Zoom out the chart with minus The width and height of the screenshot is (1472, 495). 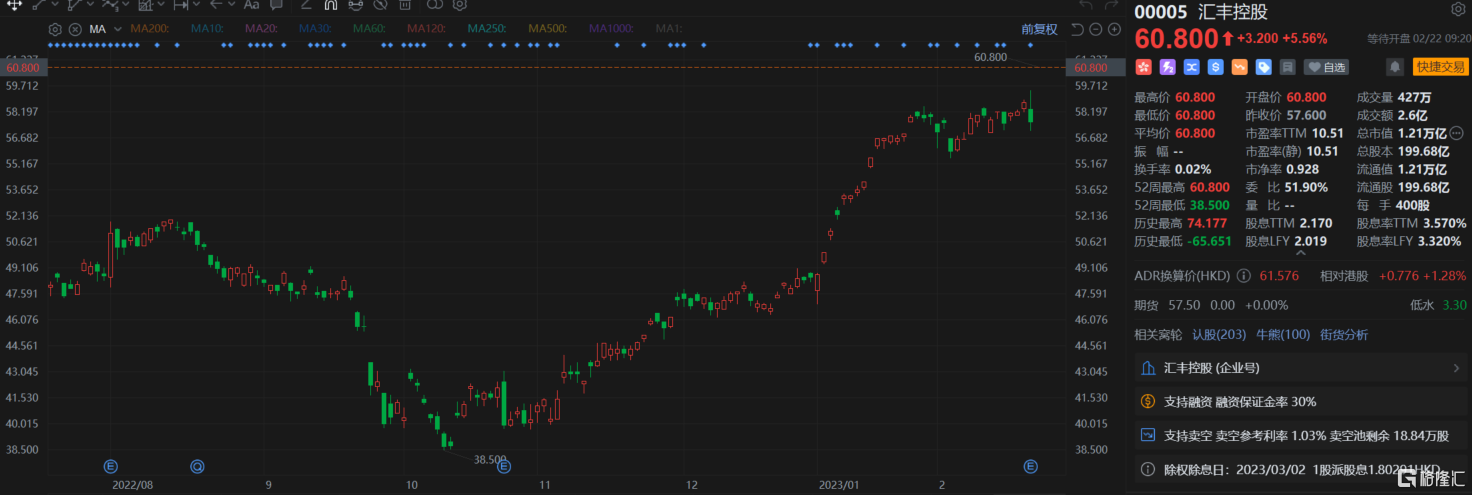1096,29
